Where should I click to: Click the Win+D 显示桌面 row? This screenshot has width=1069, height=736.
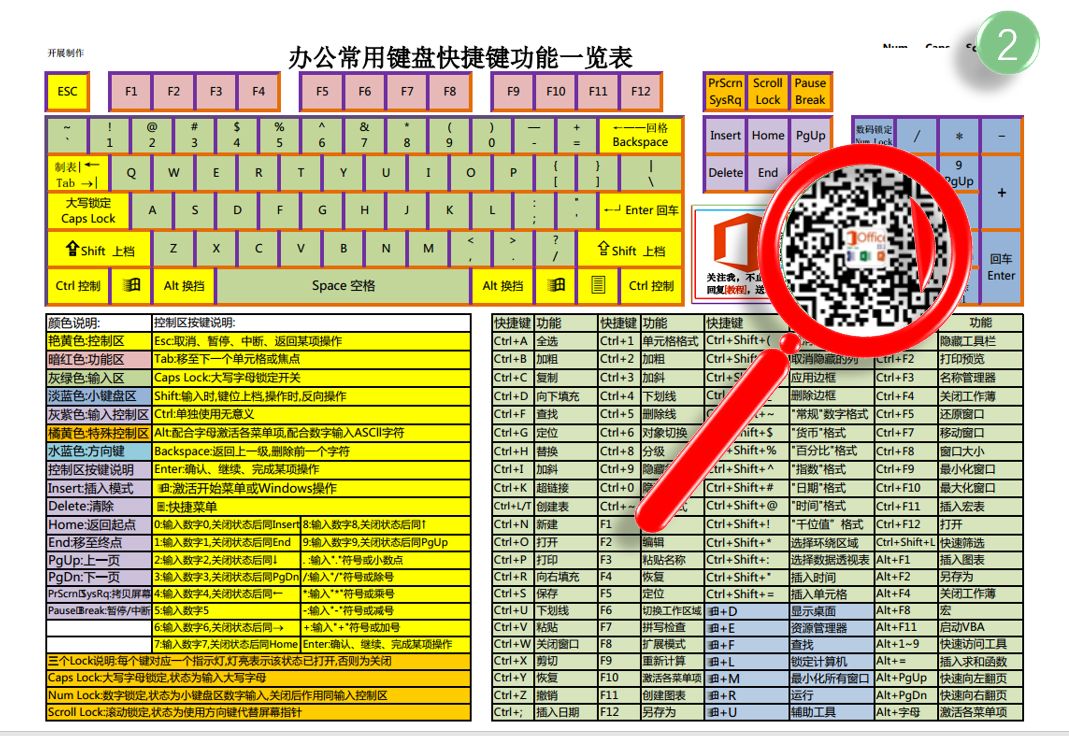coord(789,611)
